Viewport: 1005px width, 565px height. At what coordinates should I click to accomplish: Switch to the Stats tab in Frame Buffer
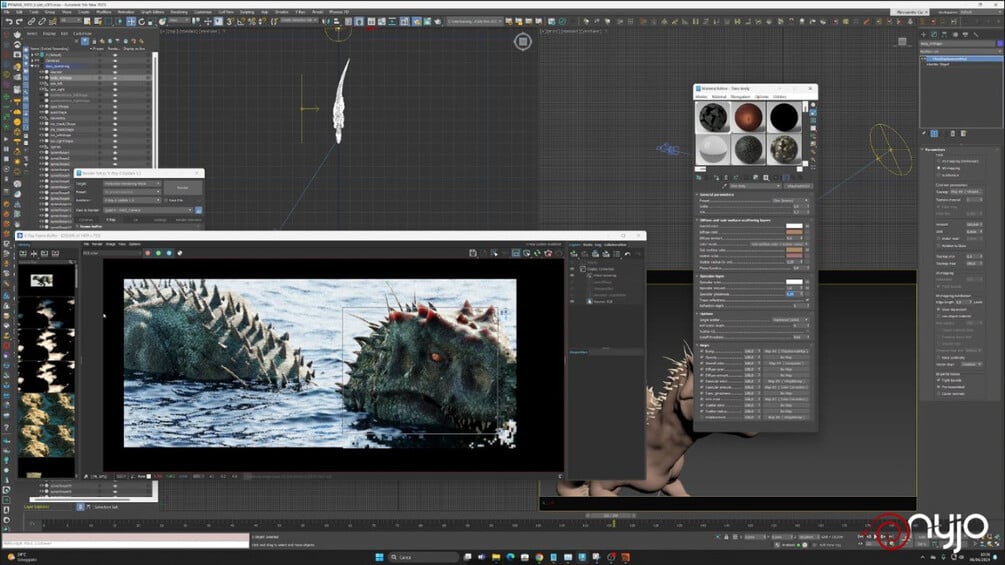pyautogui.click(x=586, y=244)
